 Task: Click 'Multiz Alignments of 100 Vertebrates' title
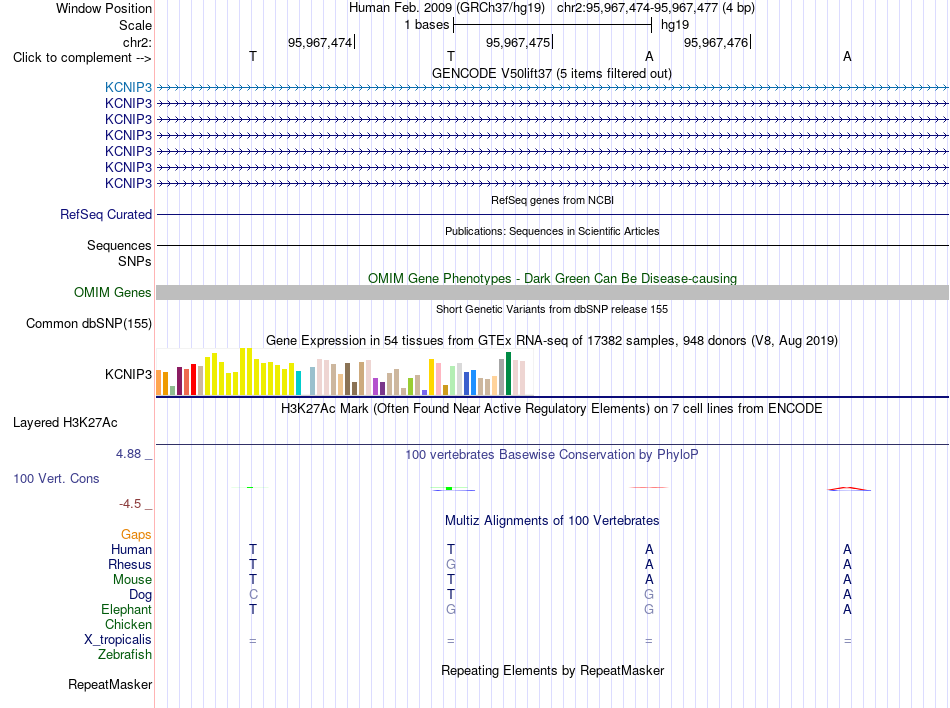click(x=552, y=520)
